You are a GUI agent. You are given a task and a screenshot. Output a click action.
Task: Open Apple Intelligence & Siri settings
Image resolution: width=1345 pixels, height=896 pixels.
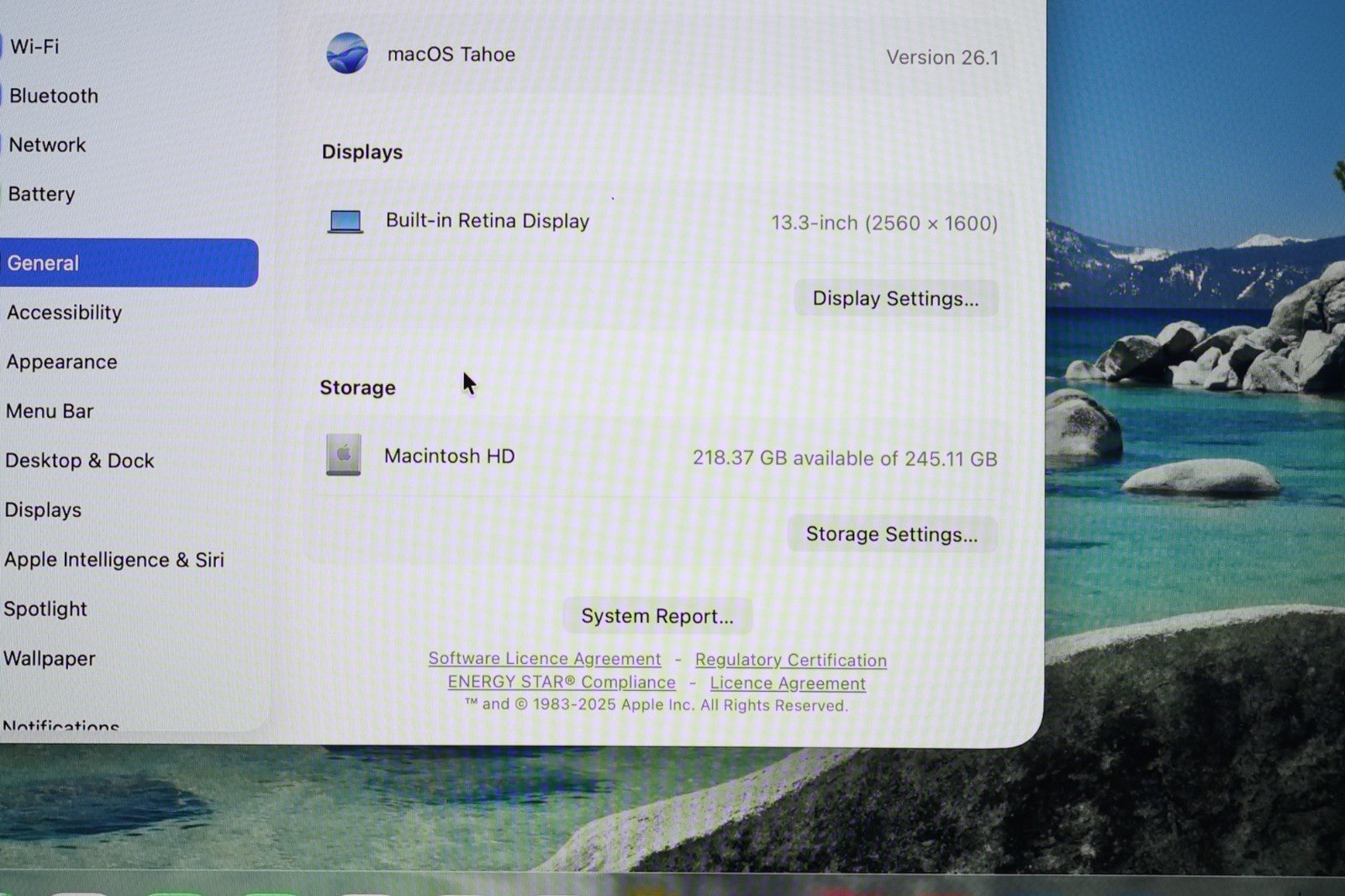click(113, 560)
